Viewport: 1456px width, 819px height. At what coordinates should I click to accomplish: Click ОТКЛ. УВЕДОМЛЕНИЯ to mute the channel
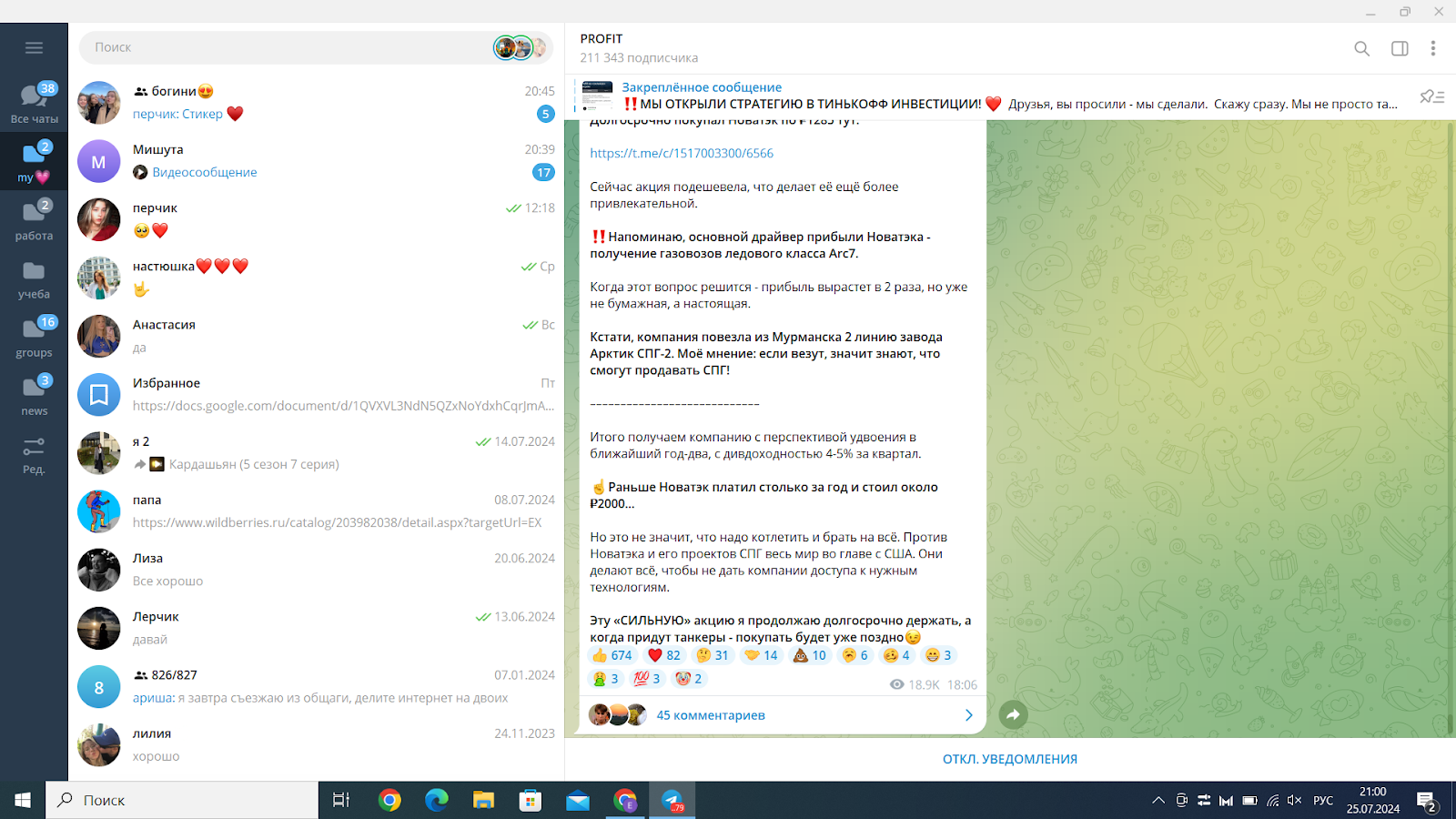pos(1010,759)
